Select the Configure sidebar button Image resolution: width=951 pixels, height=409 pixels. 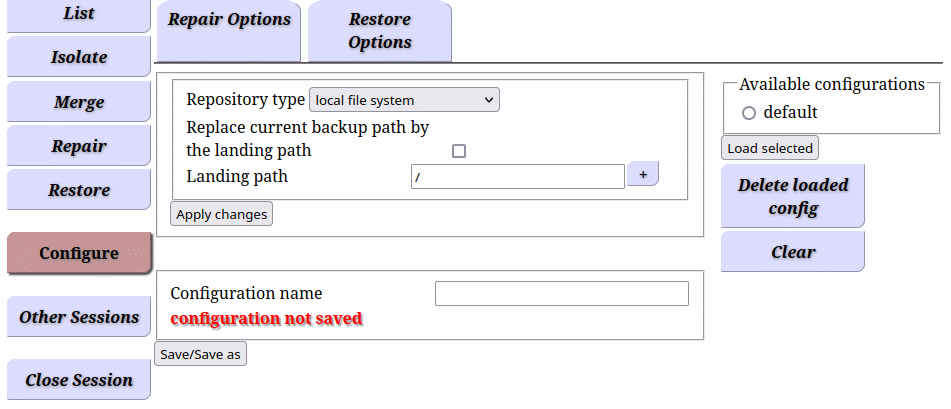[79, 252]
